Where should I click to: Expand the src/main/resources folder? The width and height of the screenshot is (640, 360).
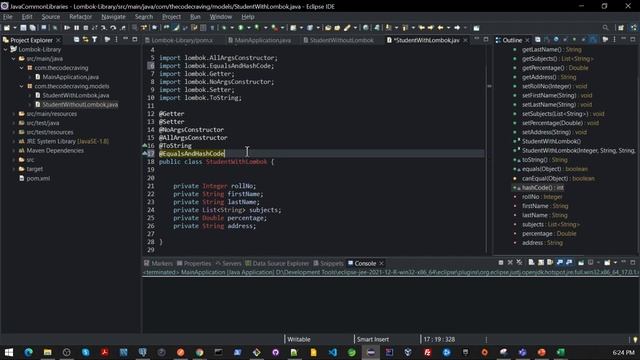coord(14,114)
